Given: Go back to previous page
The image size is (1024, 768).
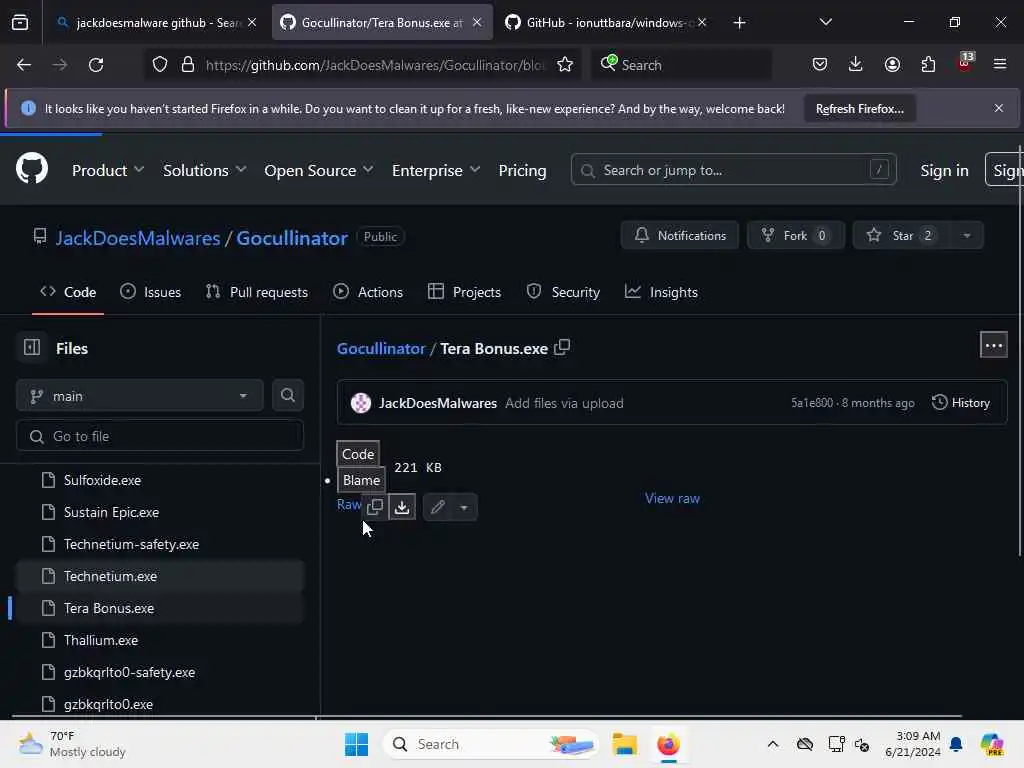Looking at the screenshot, I should click(x=24, y=65).
